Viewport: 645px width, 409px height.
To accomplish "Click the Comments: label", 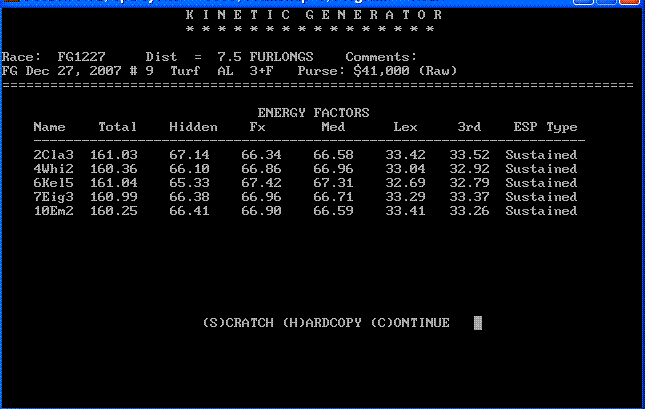I will [x=381, y=56].
